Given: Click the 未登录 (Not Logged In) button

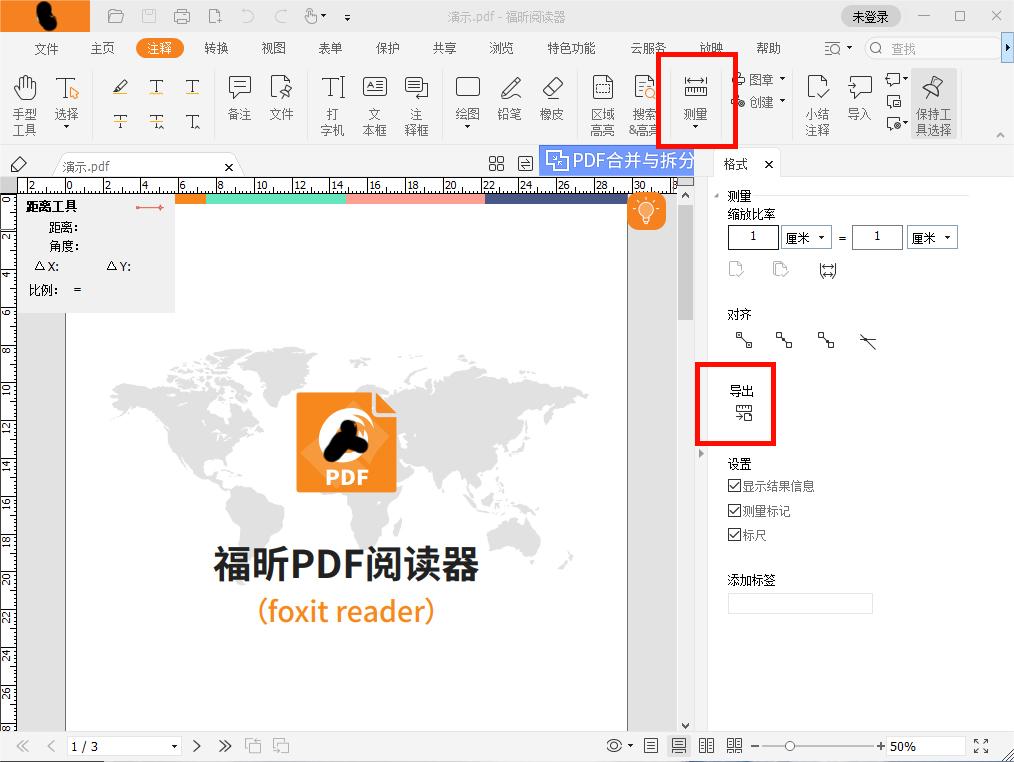Looking at the screenshot, I should [x=870, y=15].
